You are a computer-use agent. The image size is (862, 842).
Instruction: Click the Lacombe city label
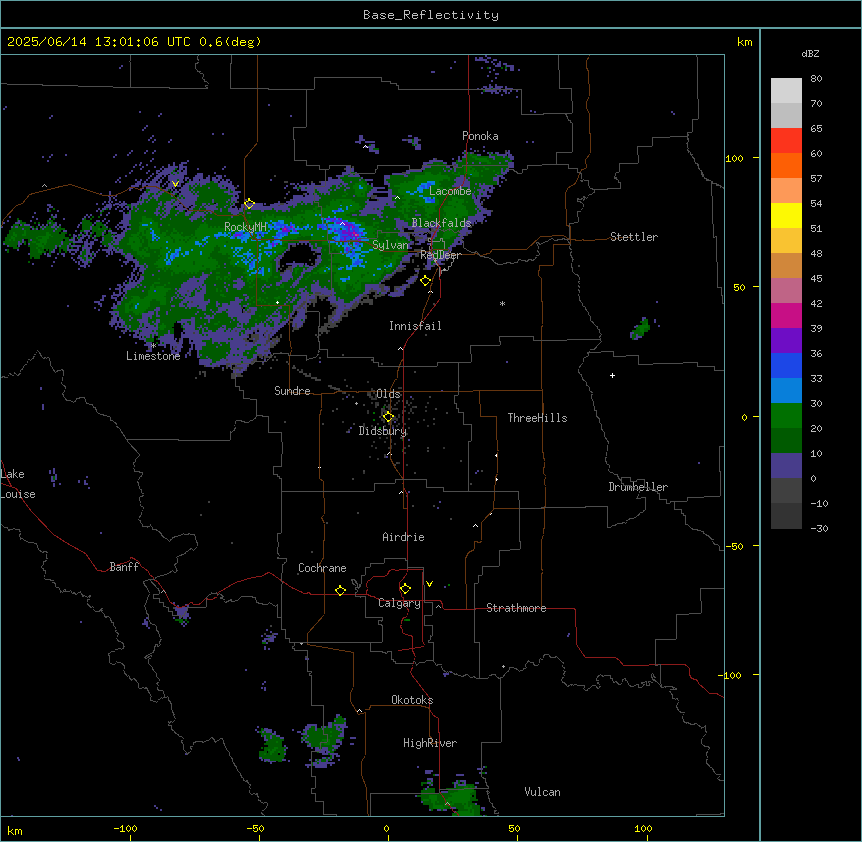point(450,191)
